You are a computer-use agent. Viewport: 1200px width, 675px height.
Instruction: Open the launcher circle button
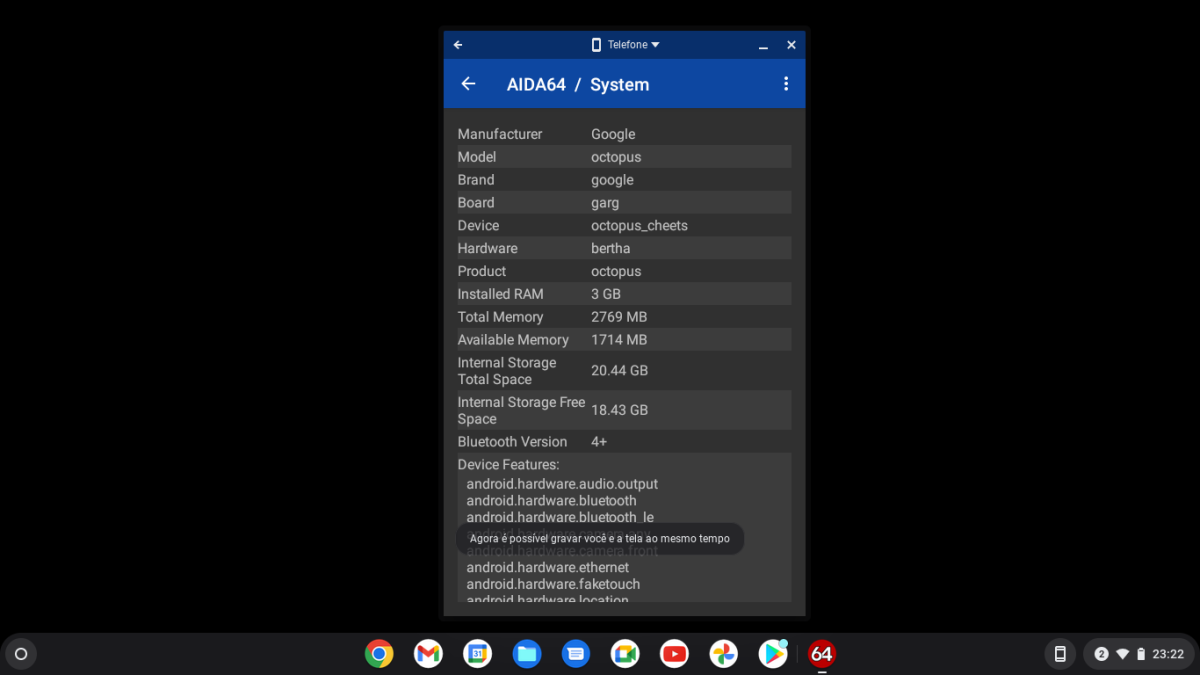(x=21, y=654)
